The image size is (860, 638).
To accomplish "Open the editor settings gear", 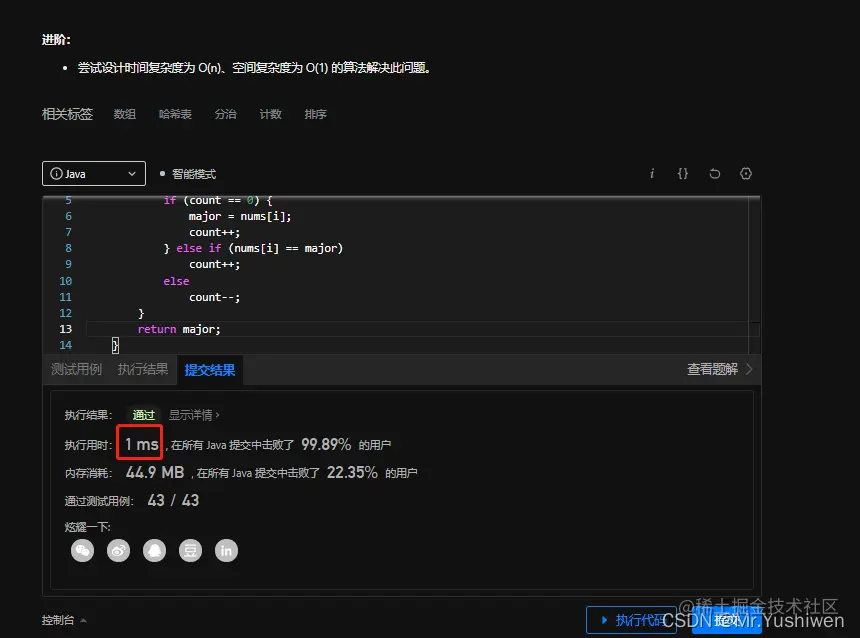I will 746,173.
